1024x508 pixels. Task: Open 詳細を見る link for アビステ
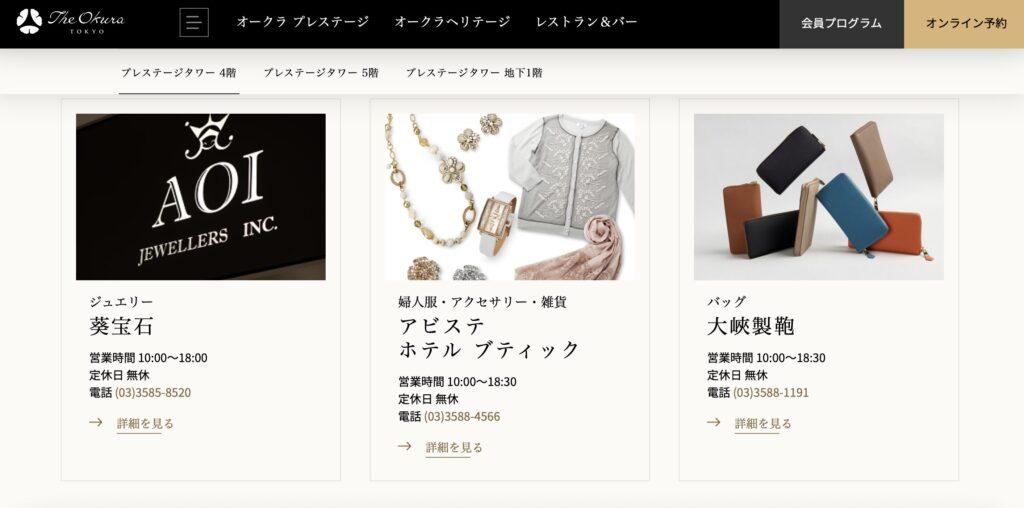(x=455, y=448)
